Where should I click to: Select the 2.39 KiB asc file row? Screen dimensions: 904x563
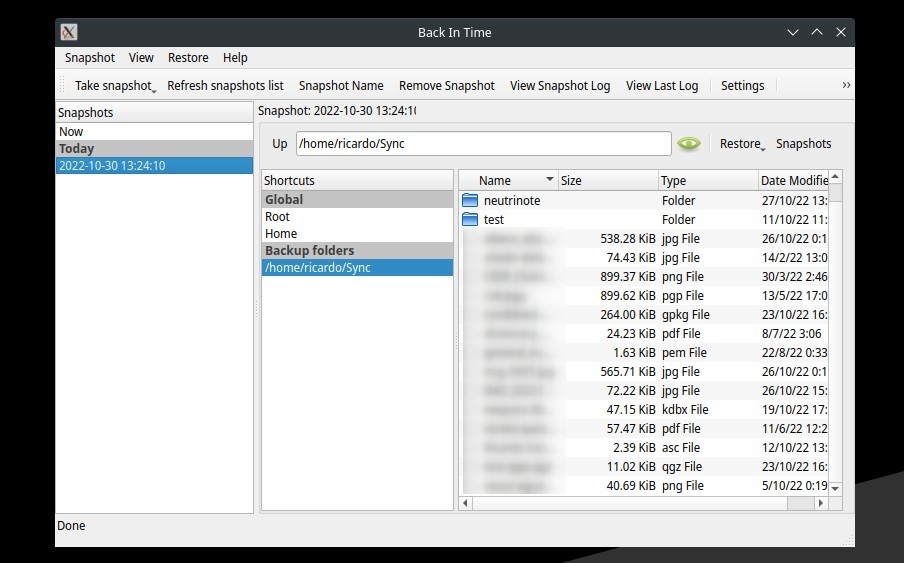[644, 448]
